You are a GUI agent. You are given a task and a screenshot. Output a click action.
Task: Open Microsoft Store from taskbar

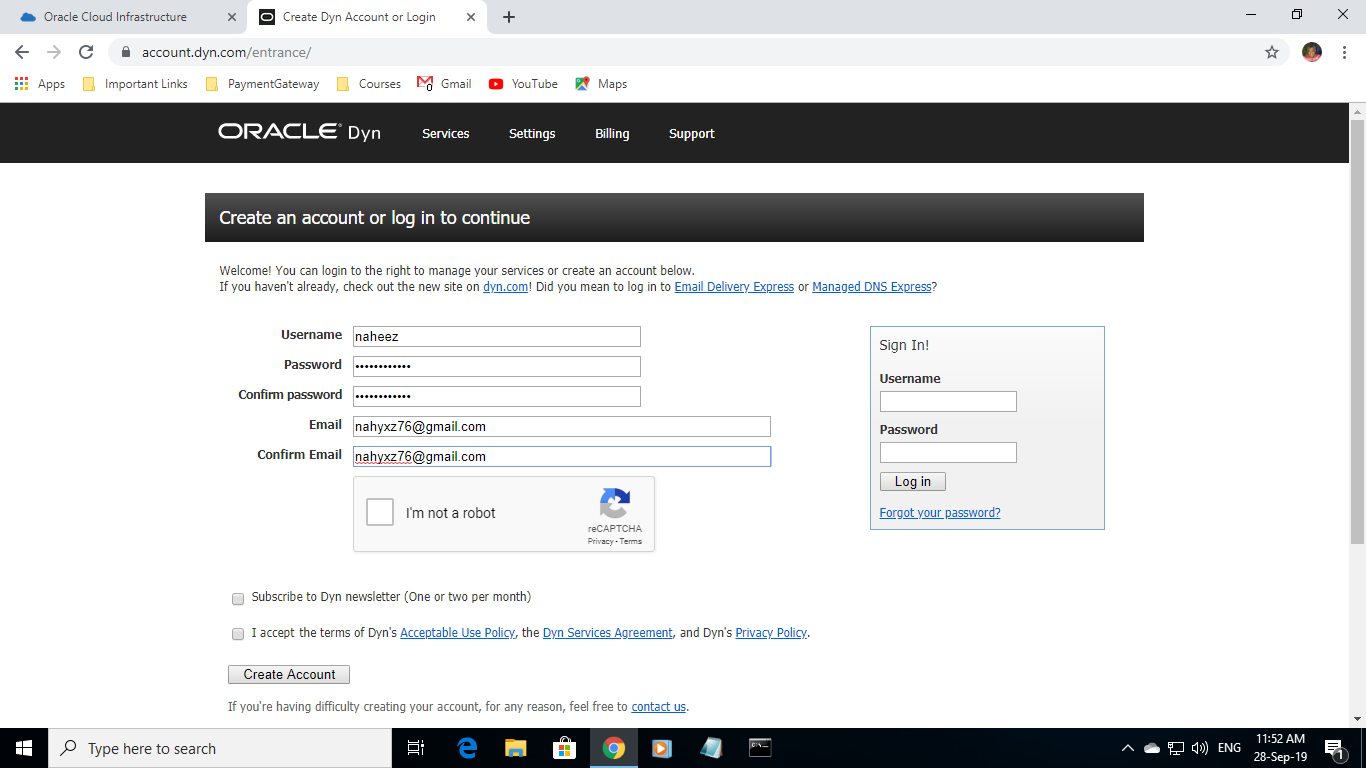click(564, 748)
